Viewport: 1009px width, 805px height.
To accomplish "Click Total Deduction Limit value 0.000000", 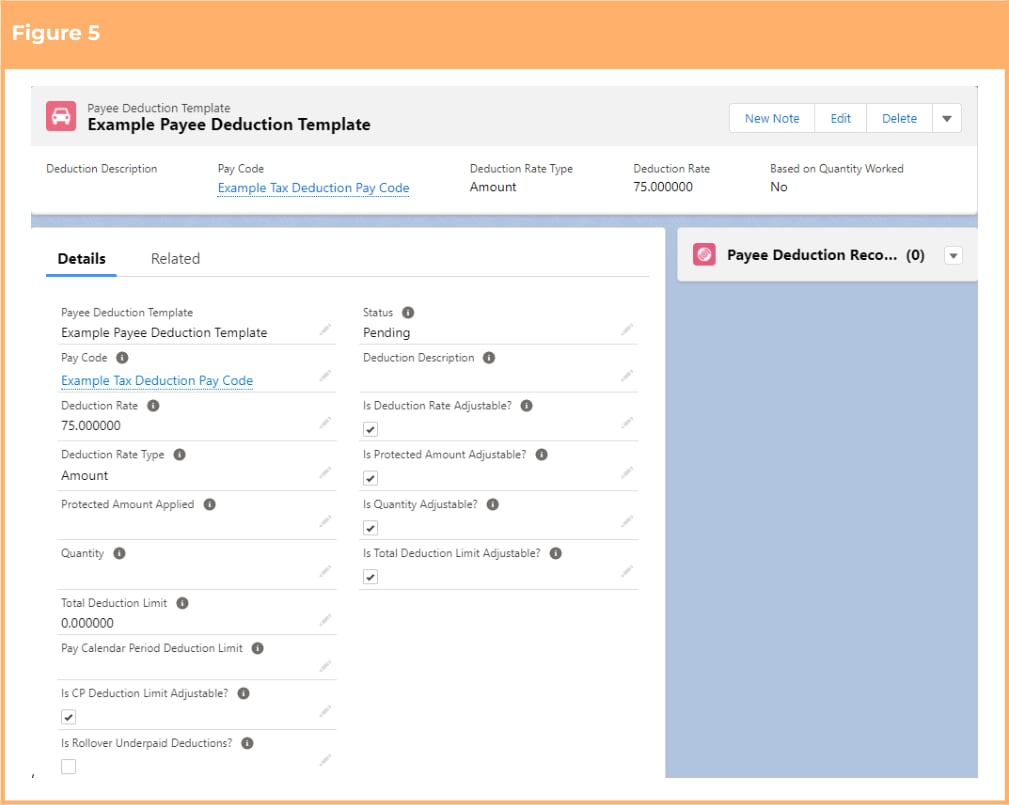I will pos(88,624).
